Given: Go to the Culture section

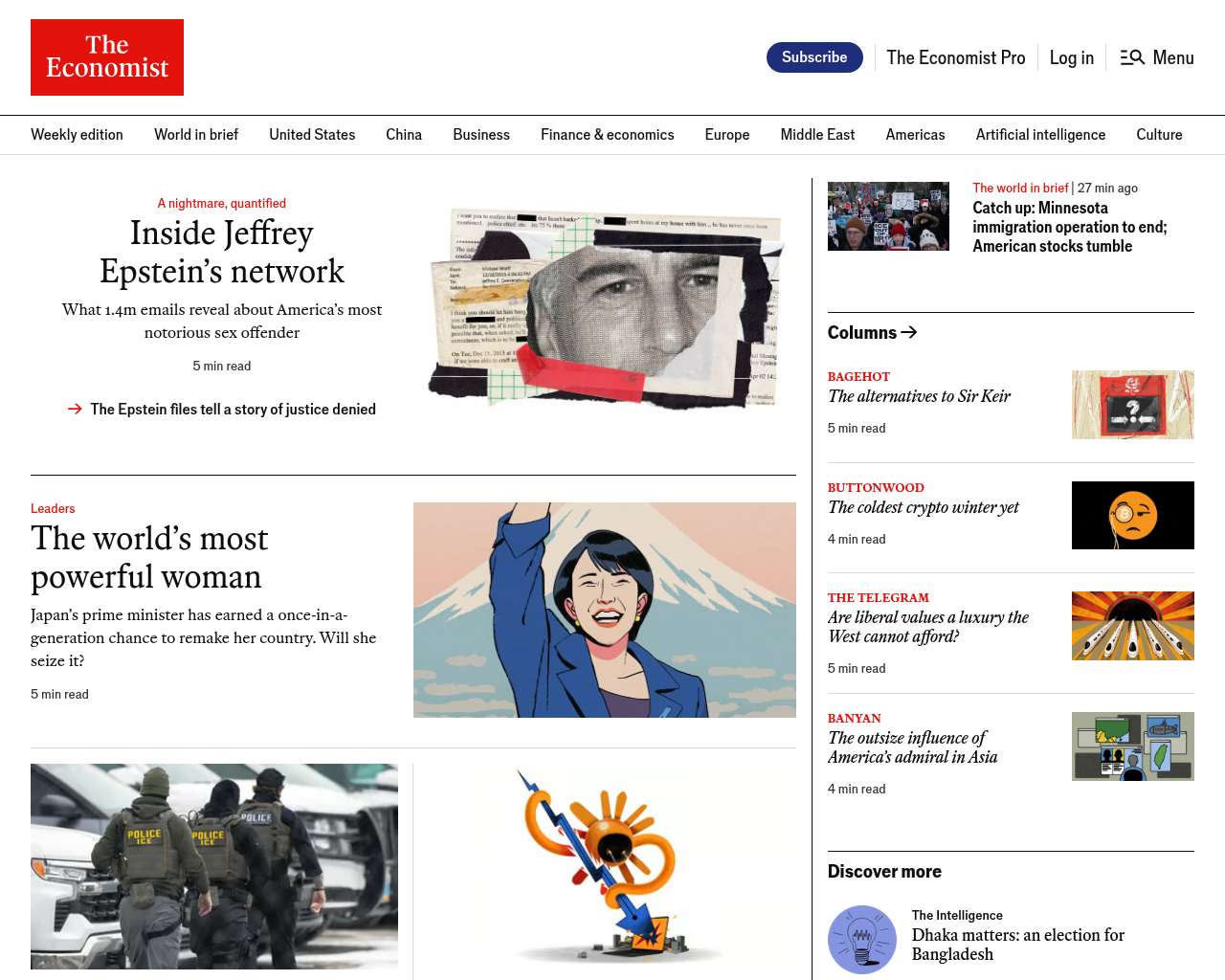Looking at the screenshot, I should point(1159,135).
